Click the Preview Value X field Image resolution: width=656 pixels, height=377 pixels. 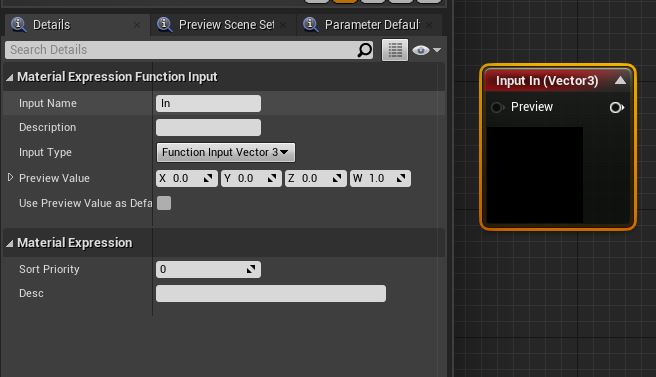point(187,179)
